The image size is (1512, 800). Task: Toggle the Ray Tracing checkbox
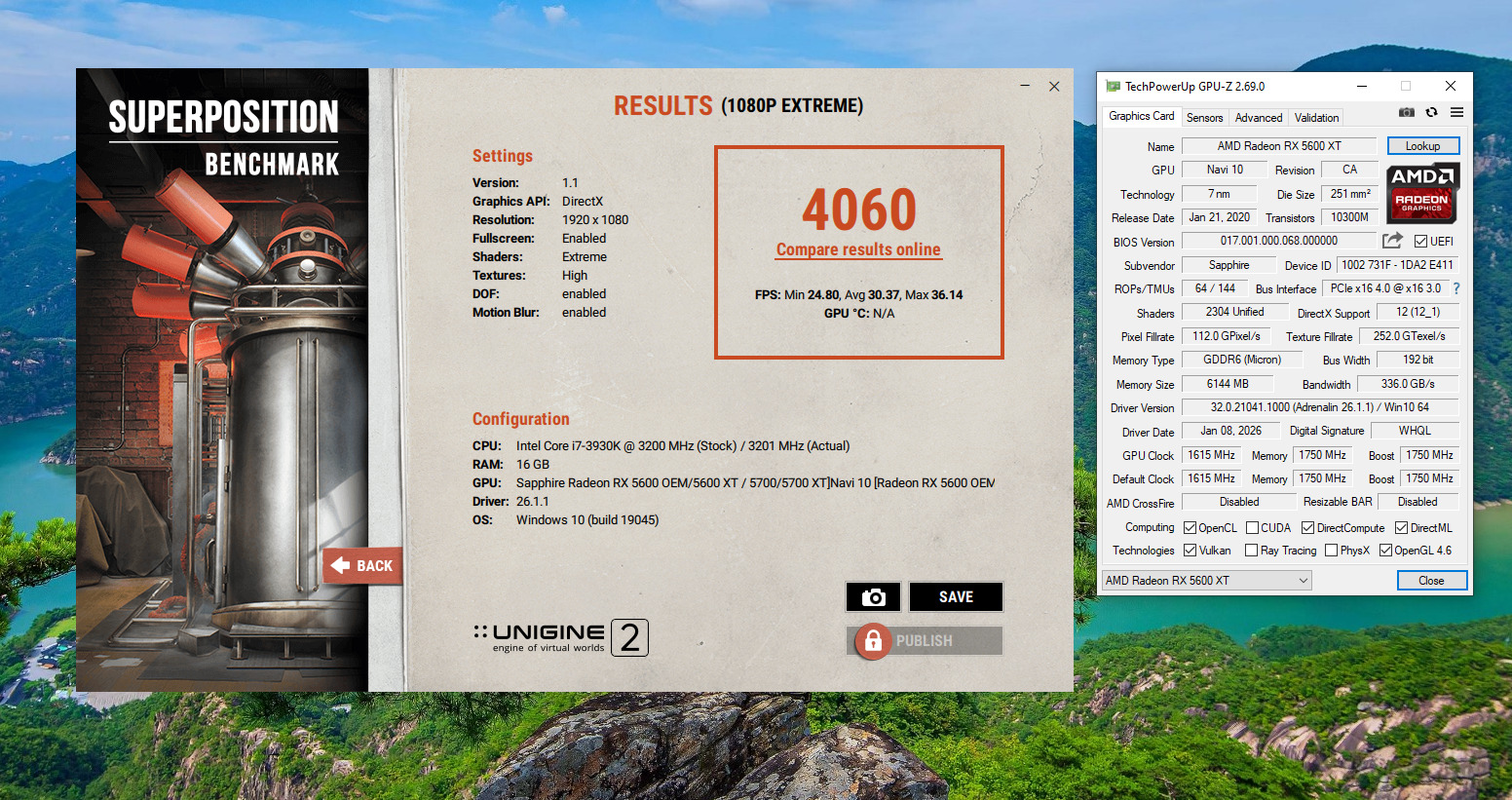click(x=1252, y=551)
